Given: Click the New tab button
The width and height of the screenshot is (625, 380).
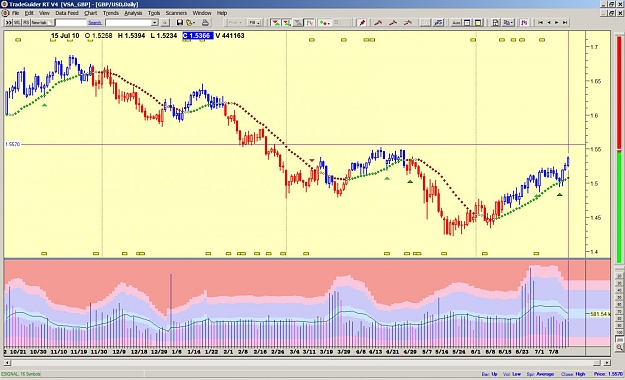Looking at the screenshot, I should 42,23.
